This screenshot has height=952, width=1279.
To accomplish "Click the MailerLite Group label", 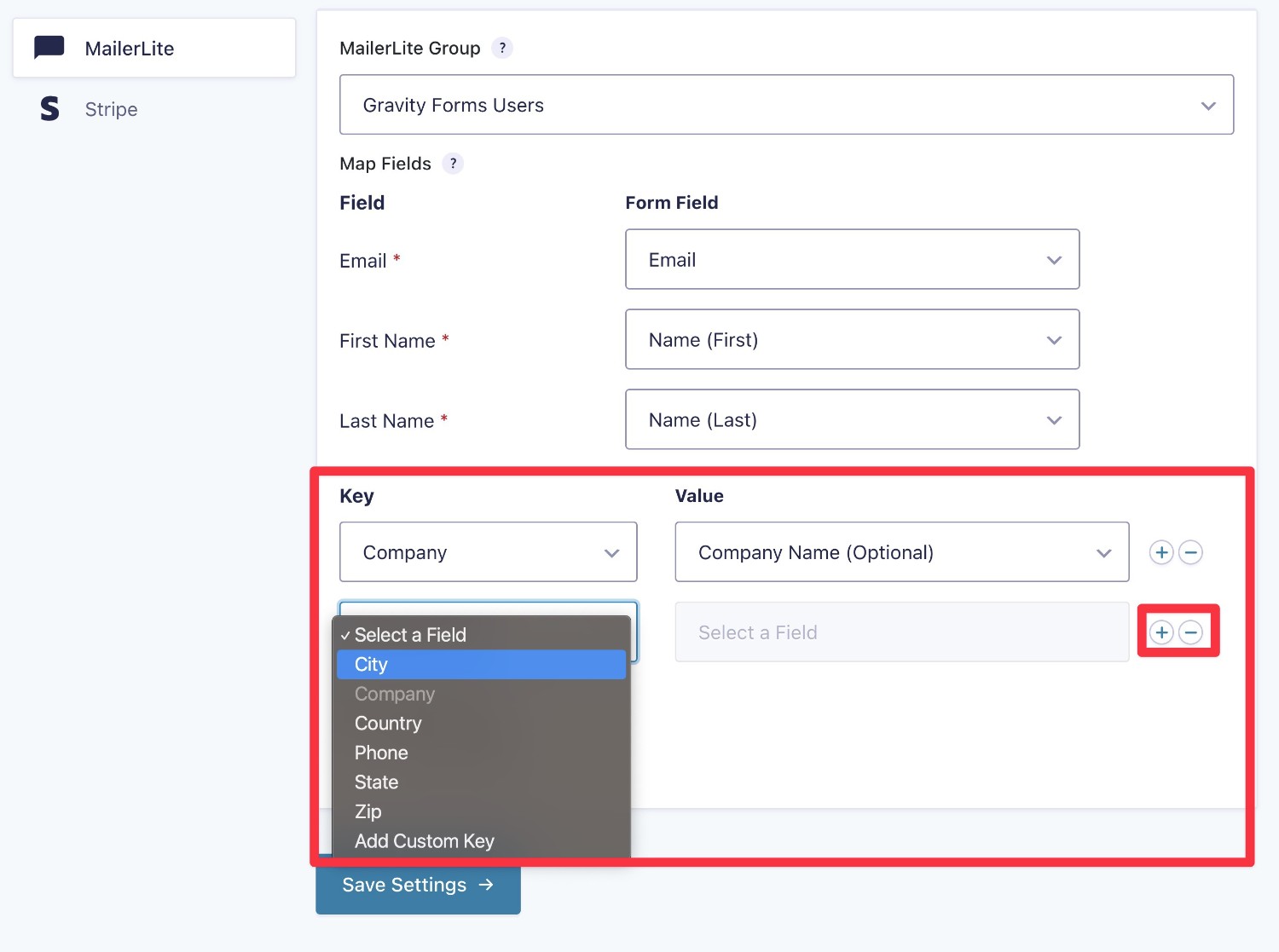I will click(410, 49).
